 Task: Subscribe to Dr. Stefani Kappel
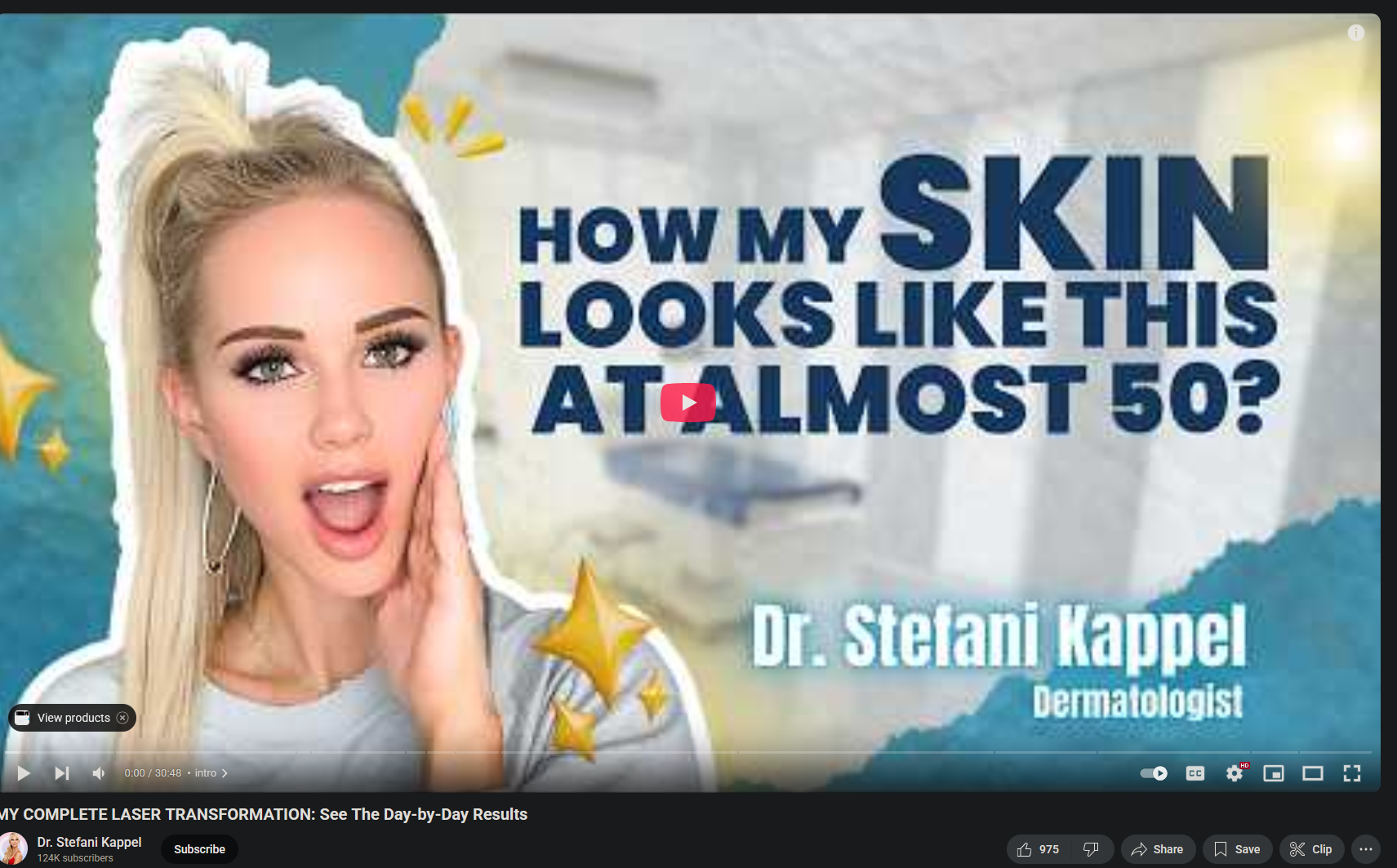[x=199, y=849]
